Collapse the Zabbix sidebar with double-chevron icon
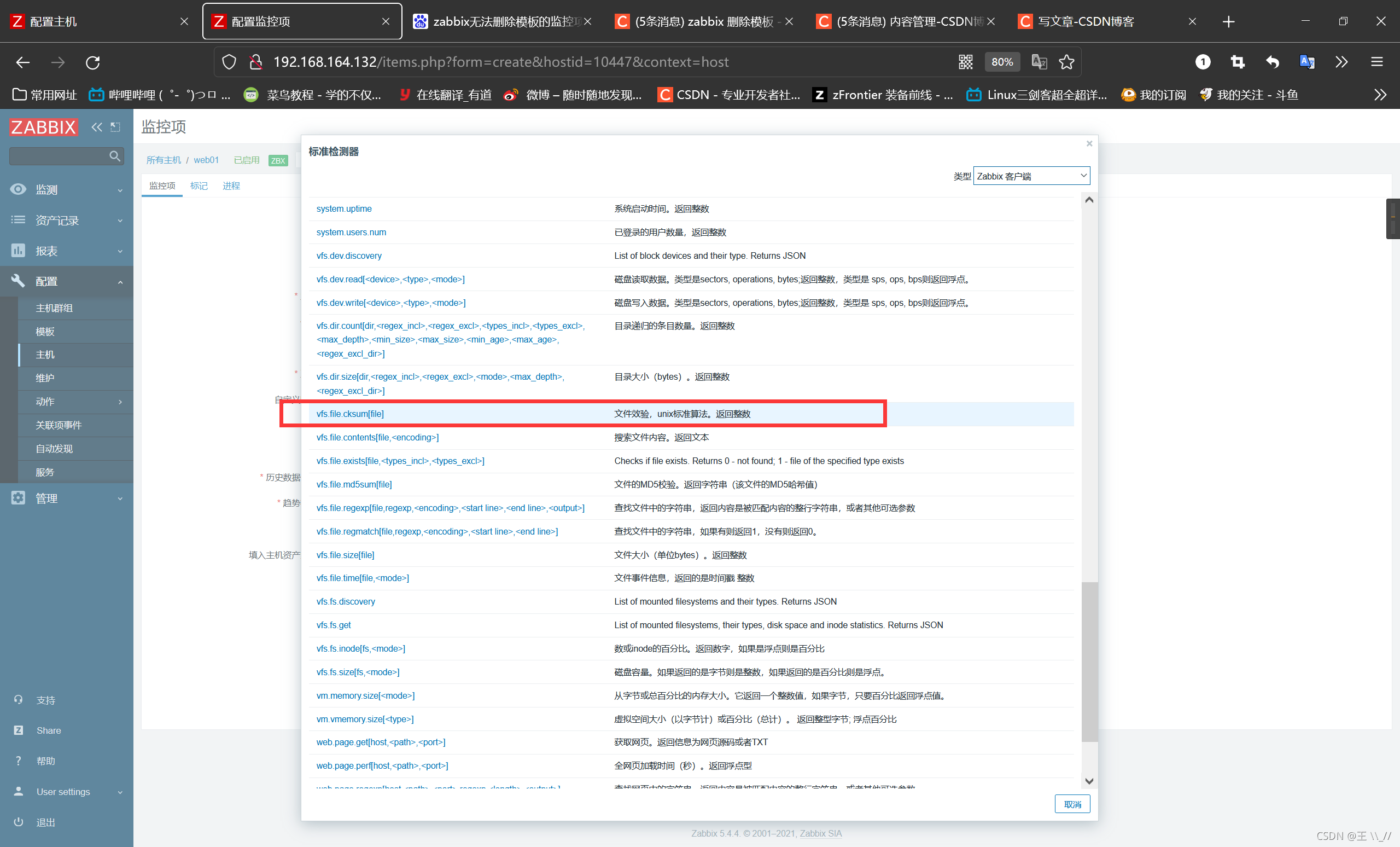Viewport: 1400px width, 847px height. point(97,127)
